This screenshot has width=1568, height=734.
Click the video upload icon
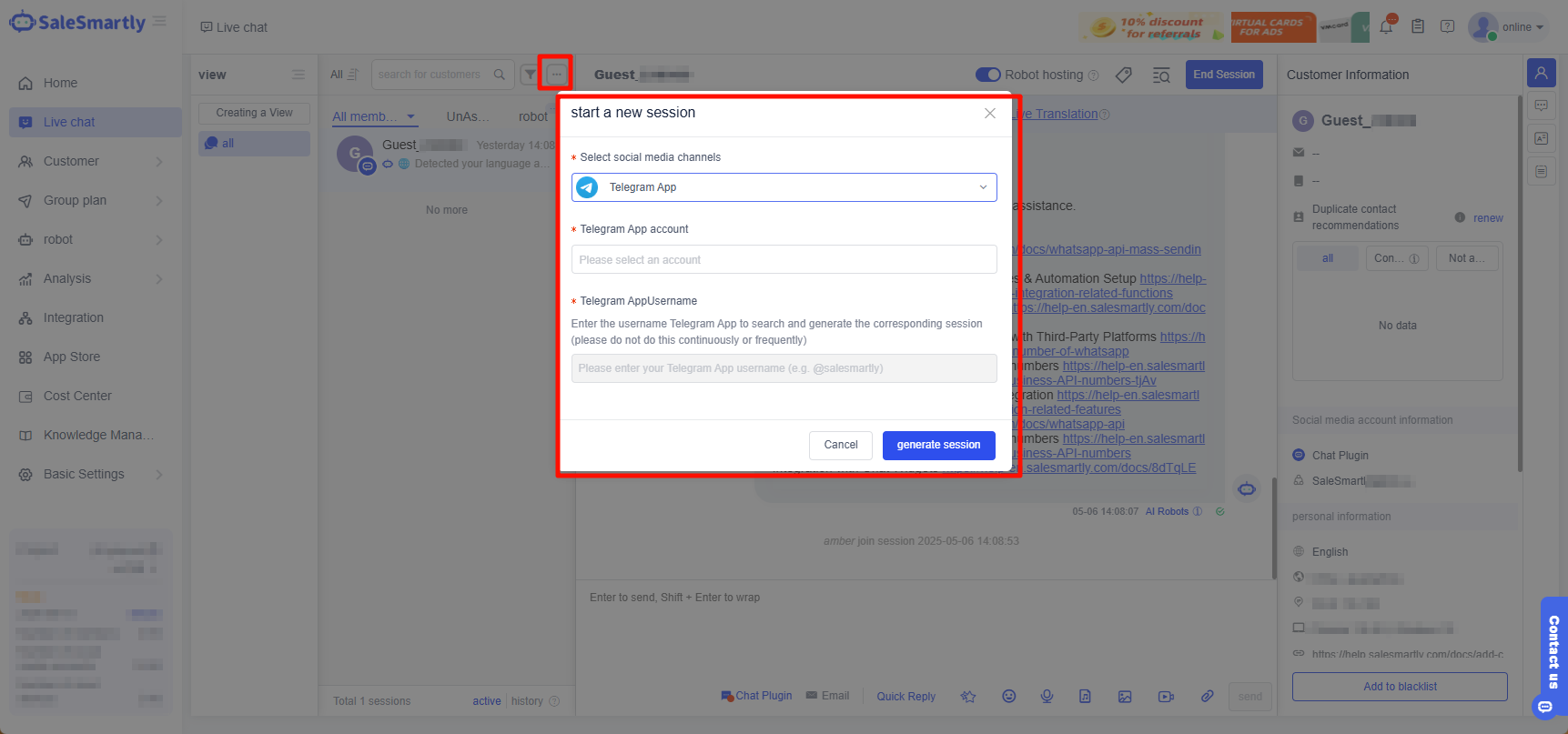click(x=1166, y=696)
